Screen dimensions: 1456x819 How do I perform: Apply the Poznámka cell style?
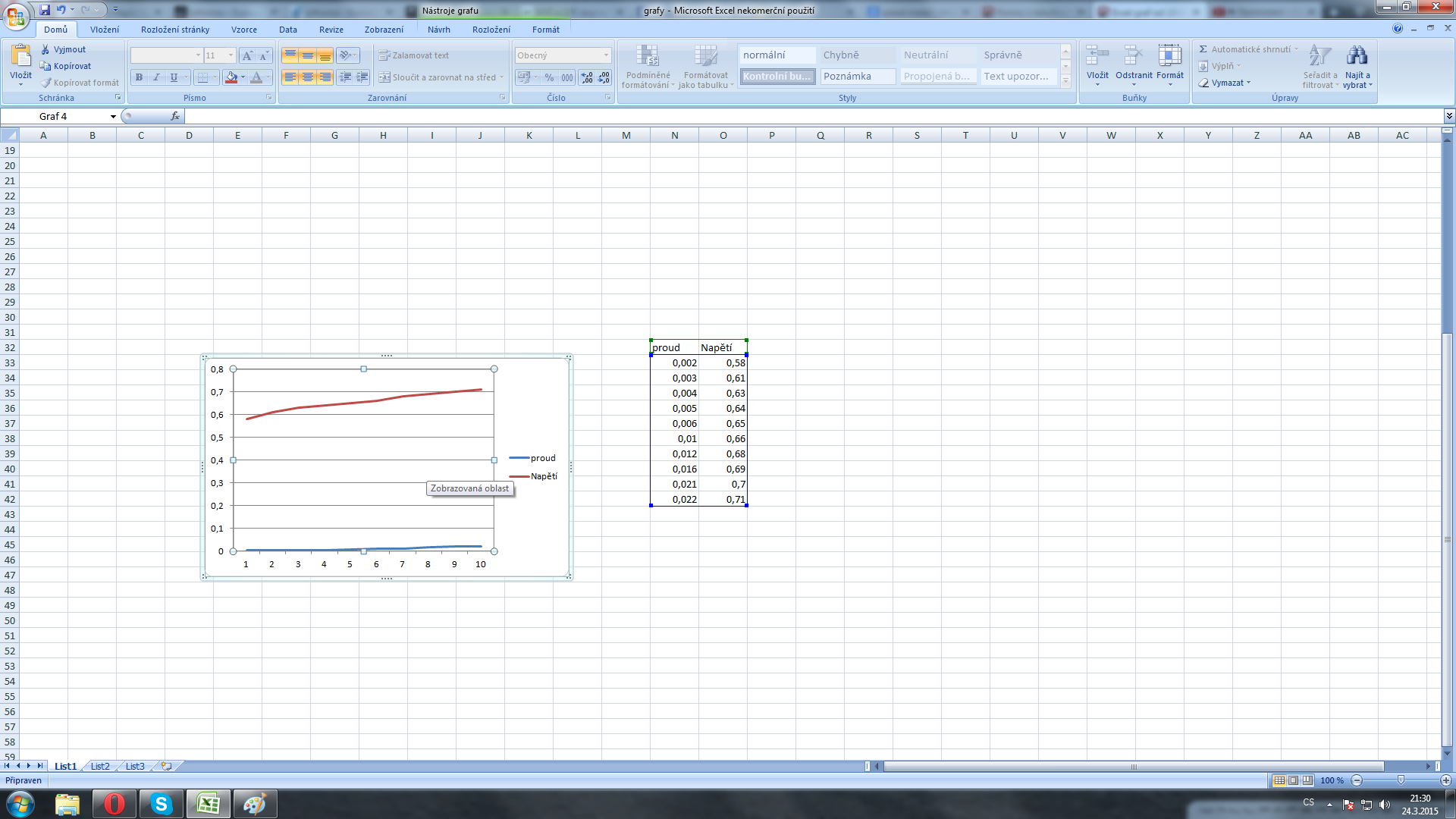point(858,77)
